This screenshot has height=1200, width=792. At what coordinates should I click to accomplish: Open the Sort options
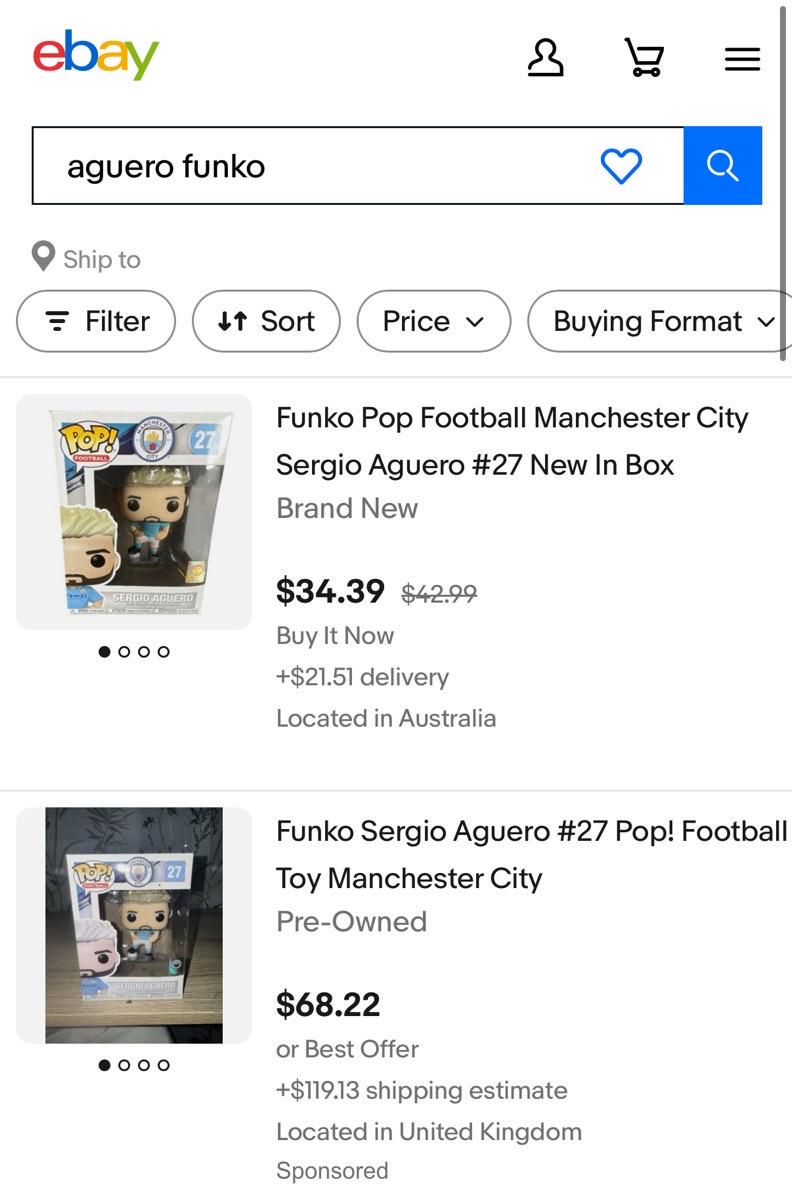[266, 321]
